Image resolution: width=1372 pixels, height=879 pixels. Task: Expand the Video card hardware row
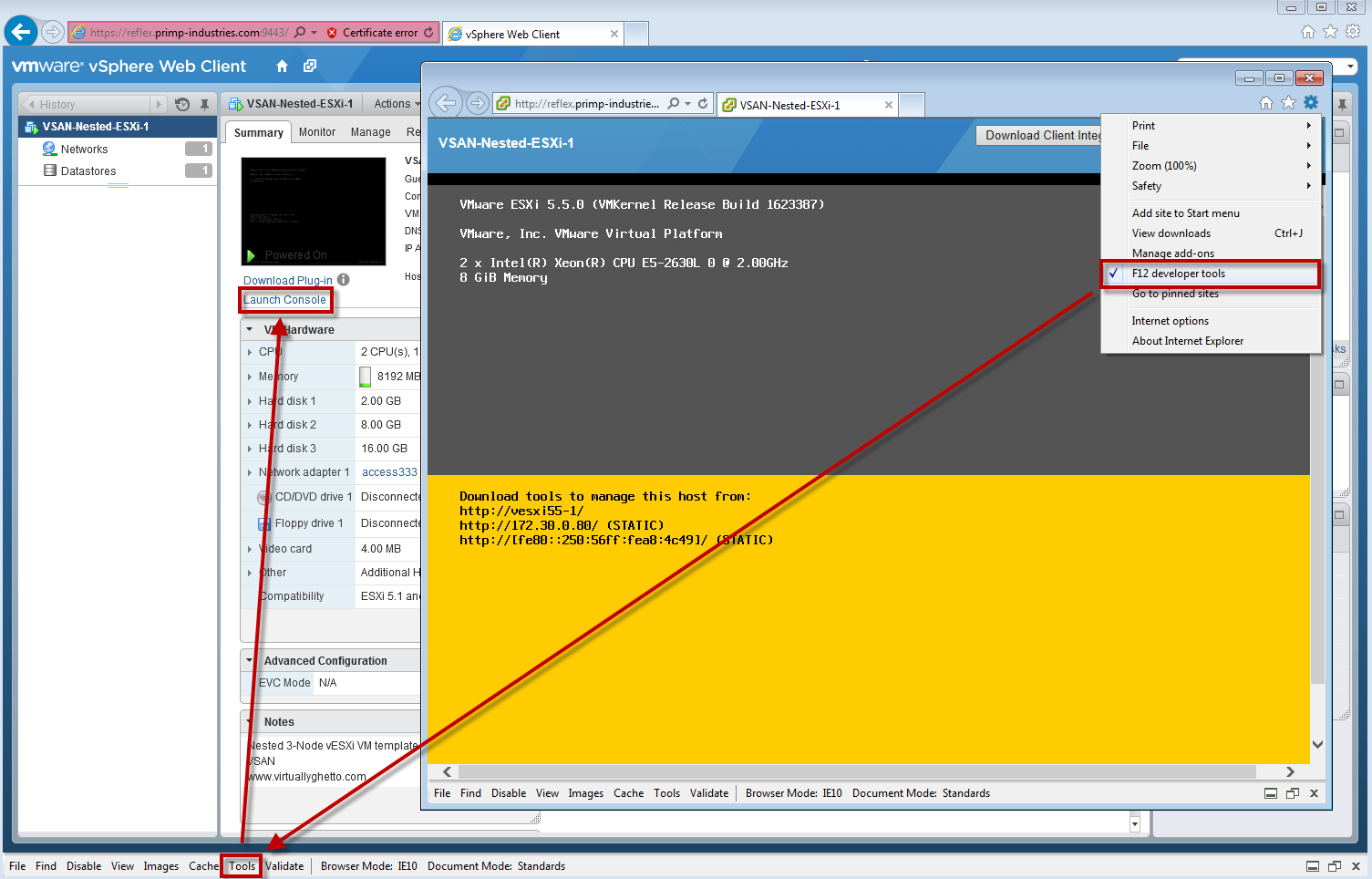(250, 549)
